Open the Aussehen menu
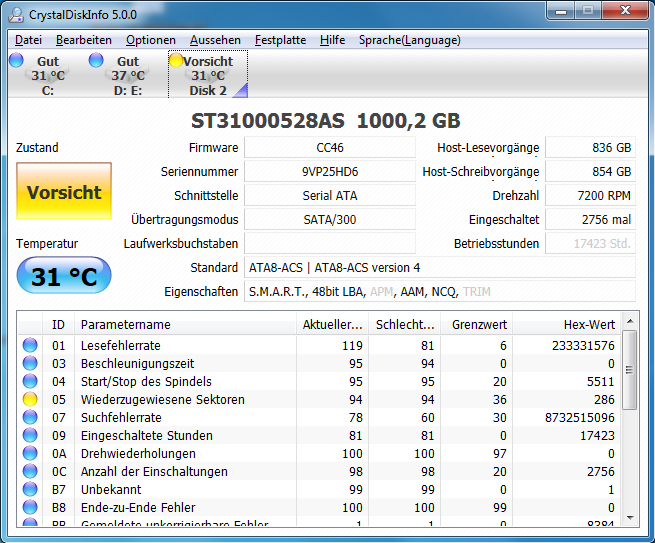 [215, 40]
